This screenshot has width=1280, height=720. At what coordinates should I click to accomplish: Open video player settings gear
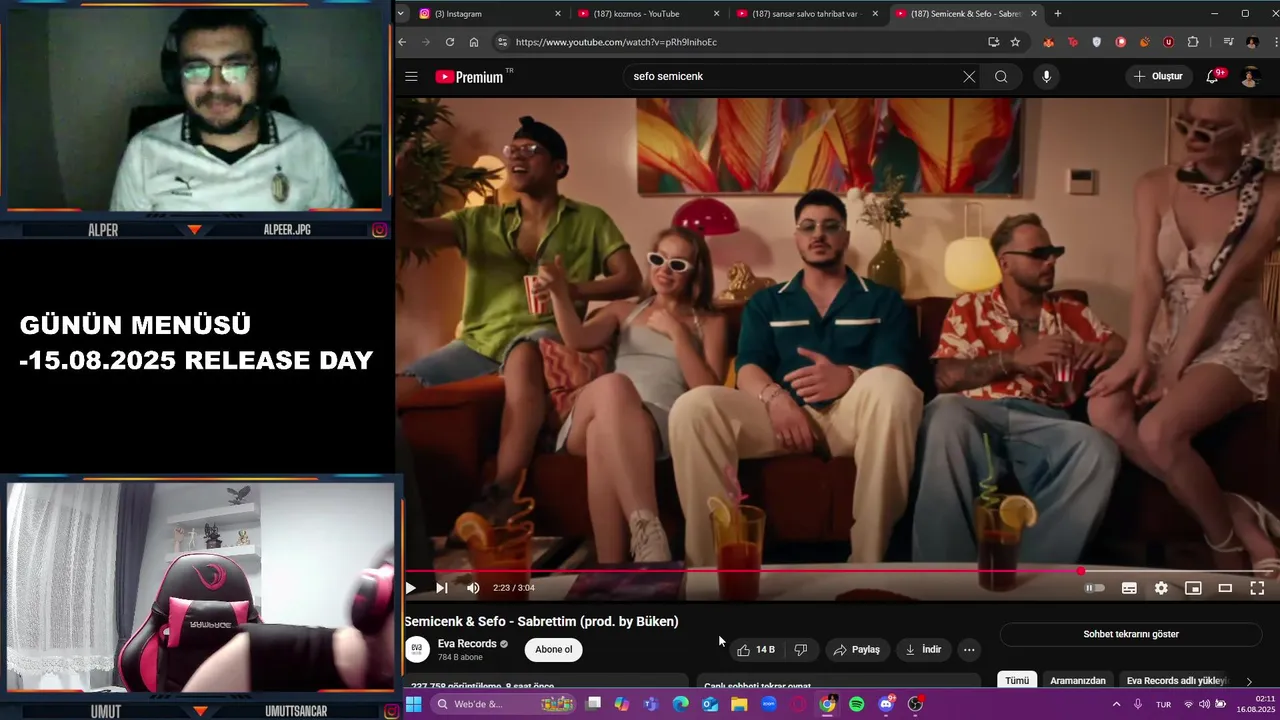[x=1161, y=588]
